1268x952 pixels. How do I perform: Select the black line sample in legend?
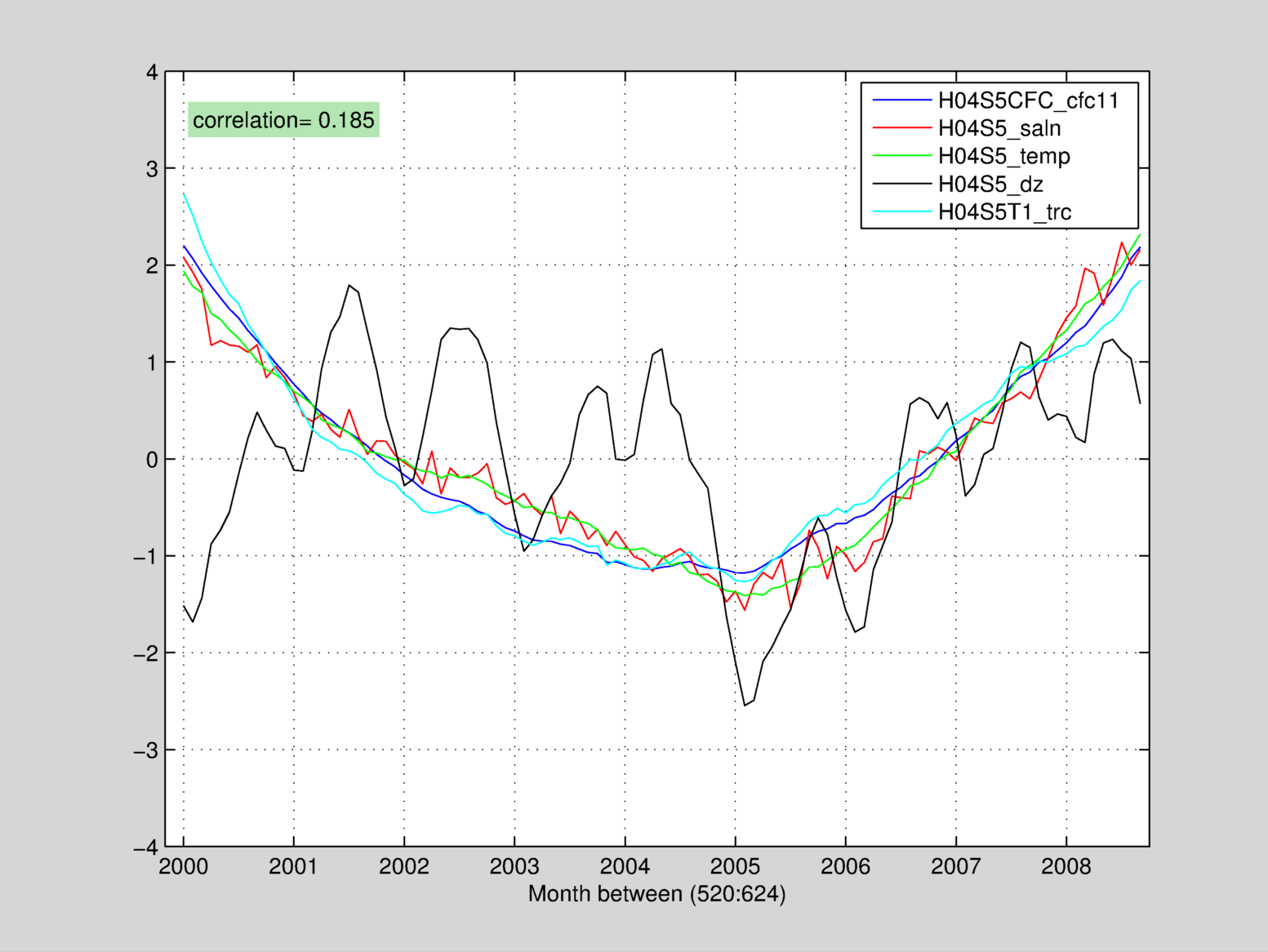(x=901, y=184)
